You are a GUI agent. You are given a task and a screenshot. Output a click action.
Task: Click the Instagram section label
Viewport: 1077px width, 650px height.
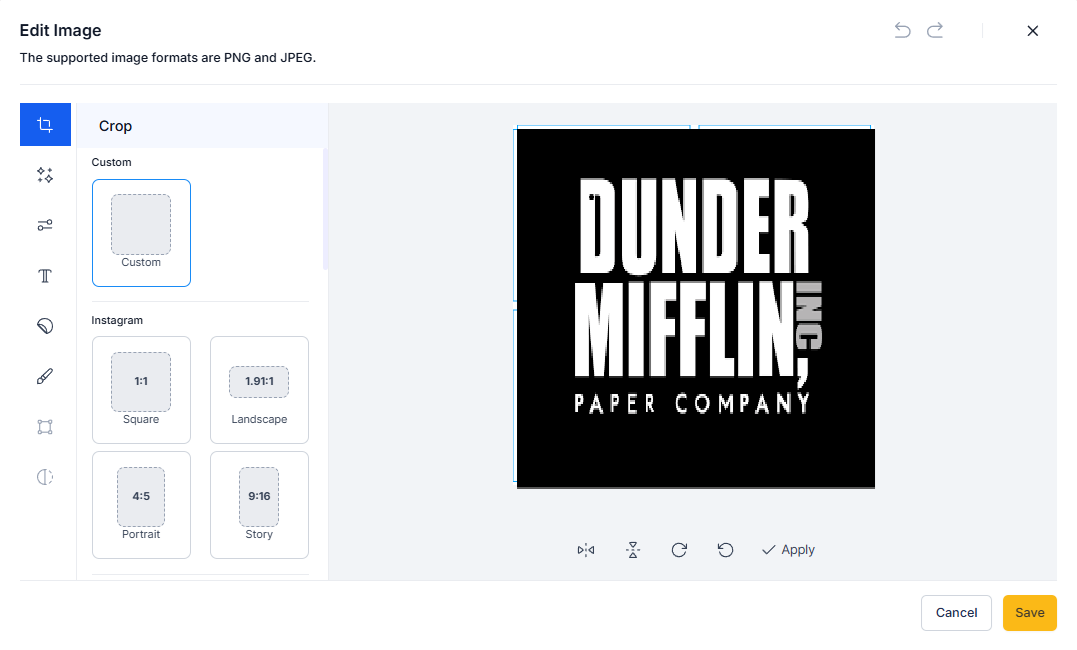(117, 320)
